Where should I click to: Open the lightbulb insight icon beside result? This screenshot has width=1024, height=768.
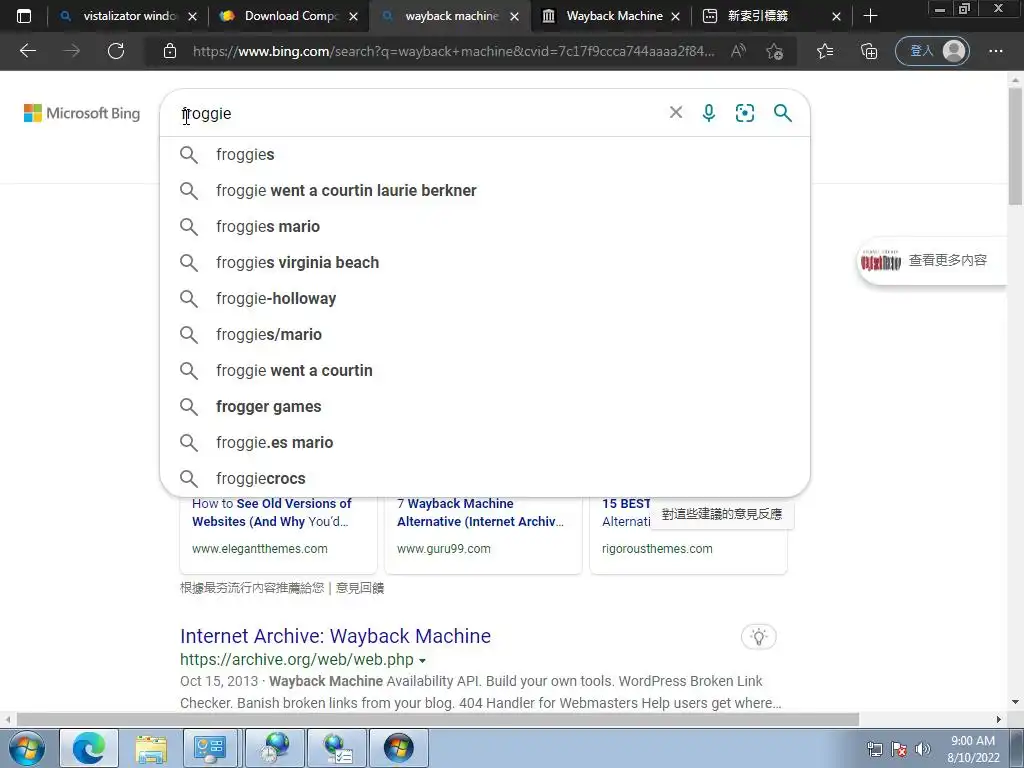[759, 637]
